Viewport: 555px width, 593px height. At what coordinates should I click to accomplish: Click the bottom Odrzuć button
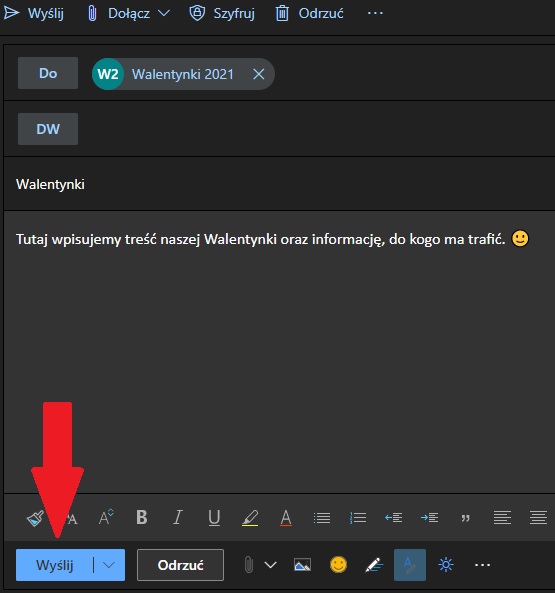(x=180, y=565)
